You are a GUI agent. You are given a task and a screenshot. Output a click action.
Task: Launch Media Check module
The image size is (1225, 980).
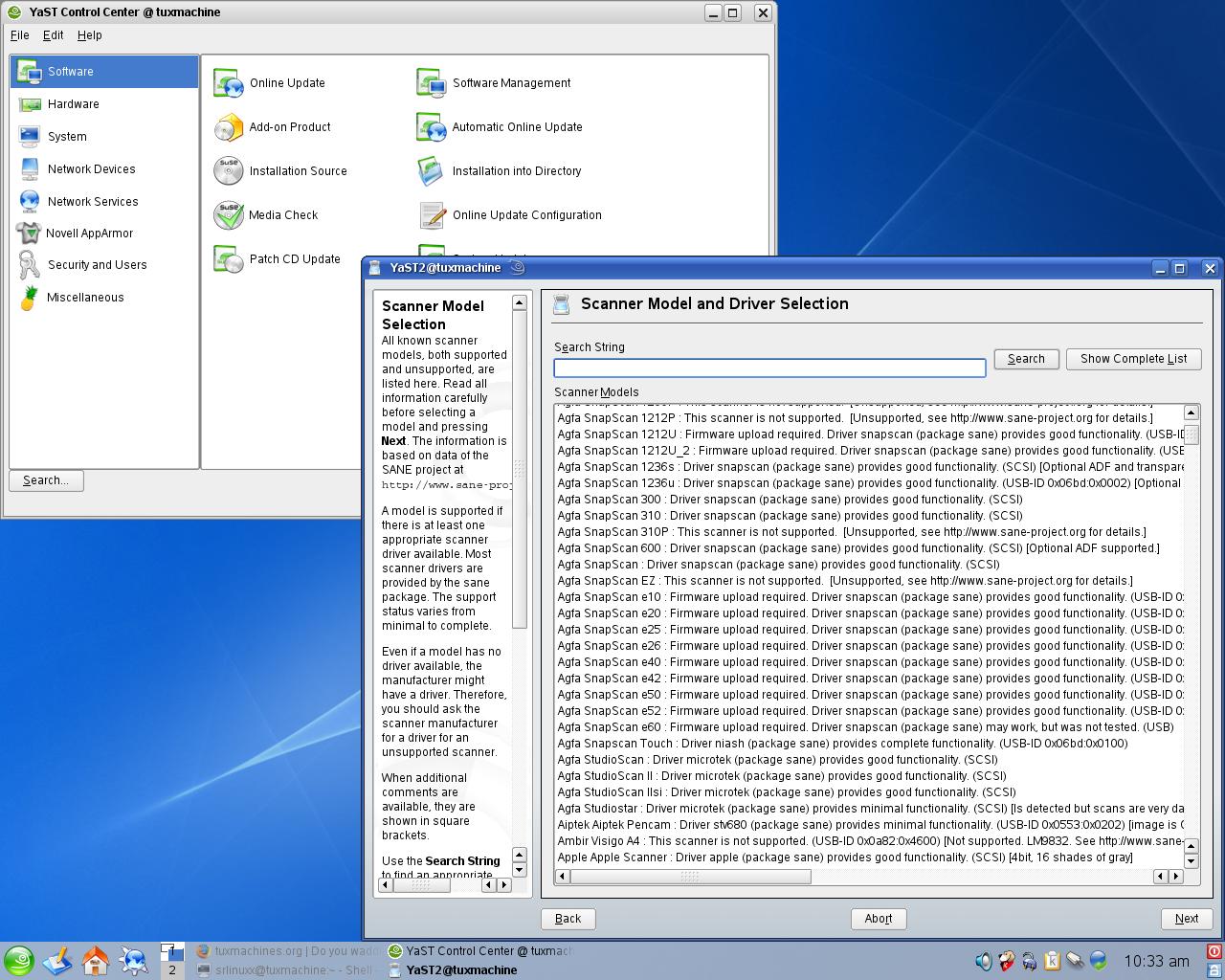pos(266,215)
